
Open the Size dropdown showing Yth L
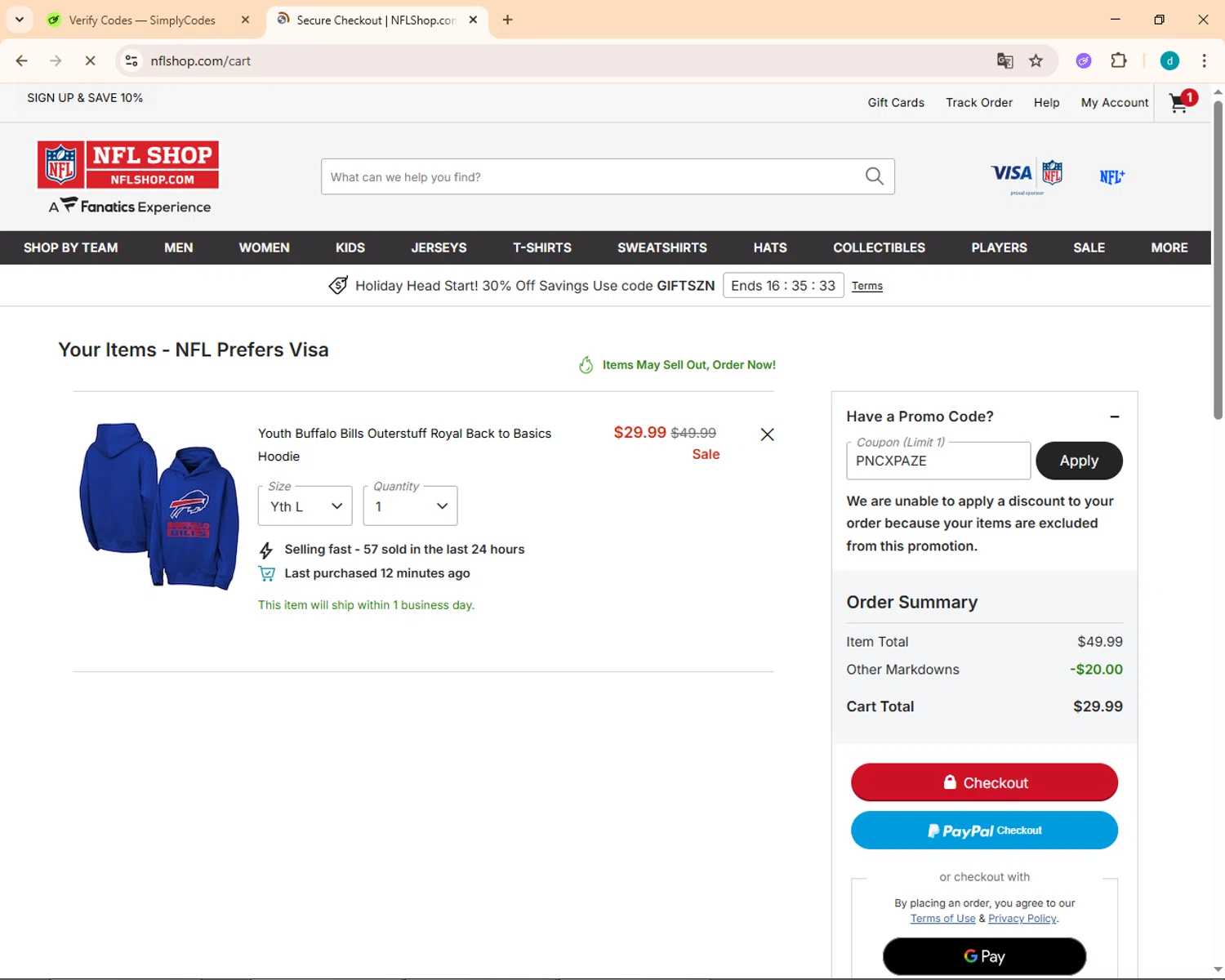pos(305,506)
